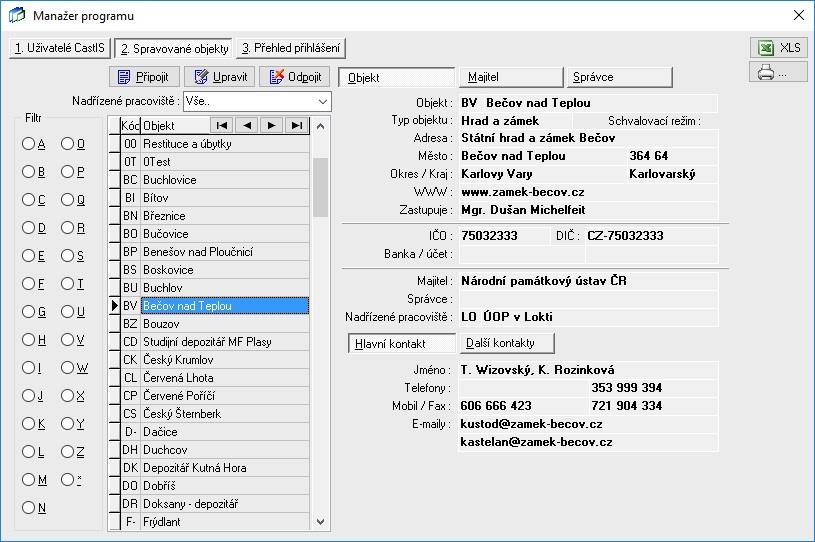This screenshot has width=815, height=542.
Task: Click the Objekt column header
Action: pos(175,126)
